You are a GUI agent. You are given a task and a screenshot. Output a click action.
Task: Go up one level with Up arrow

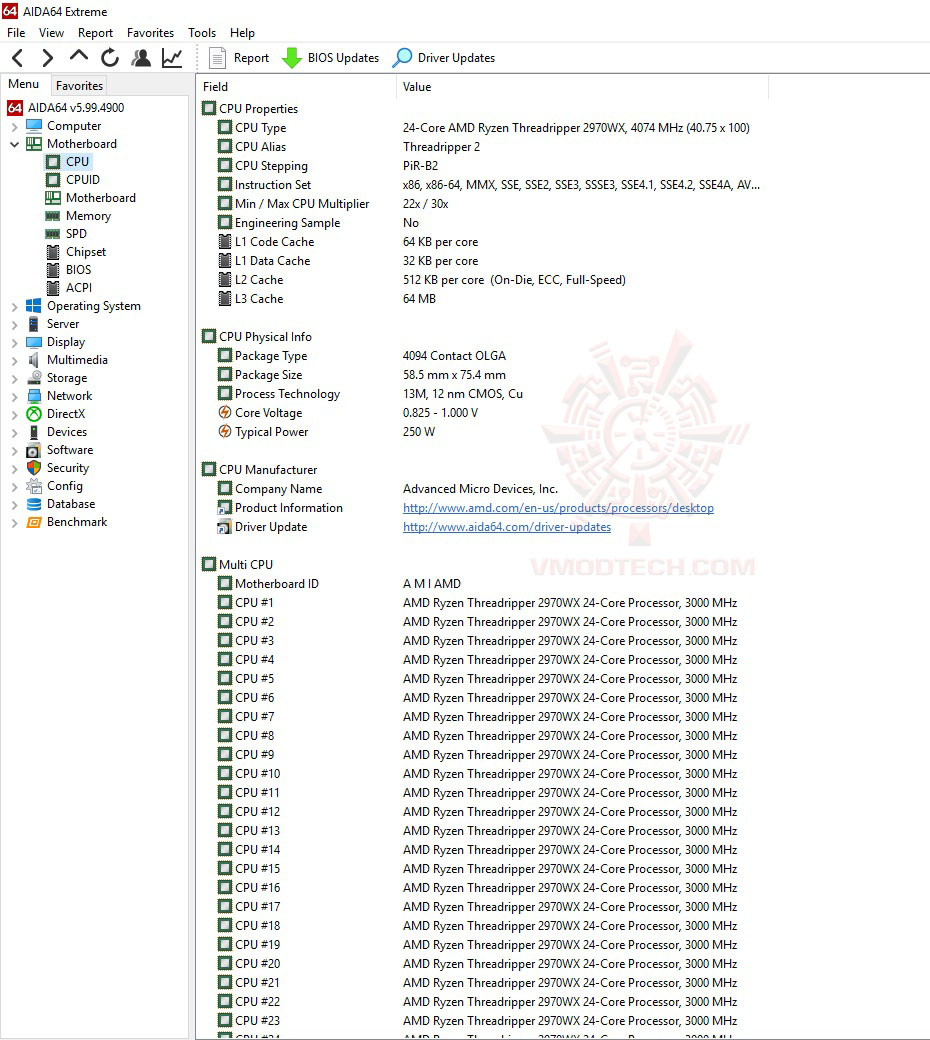pyautogui.click(x=79, y=57)
